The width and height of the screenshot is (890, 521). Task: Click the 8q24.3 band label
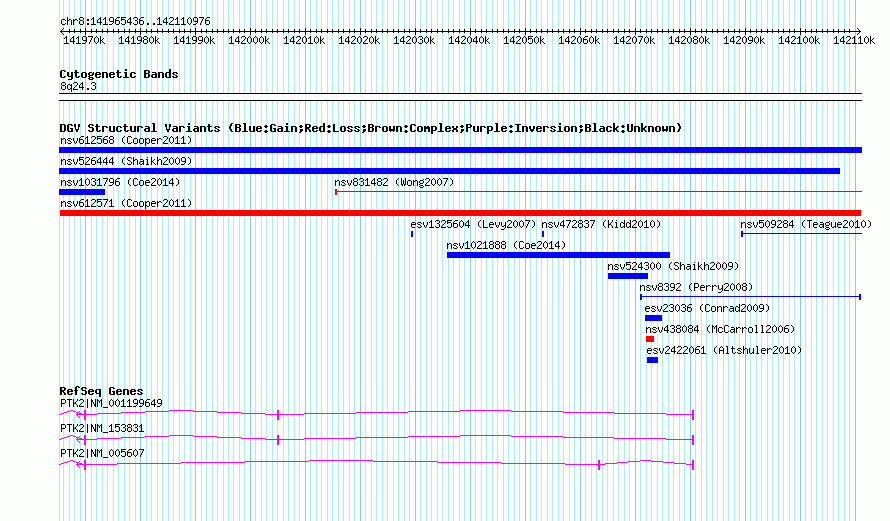pyautogui.click(x=78, y=86)
